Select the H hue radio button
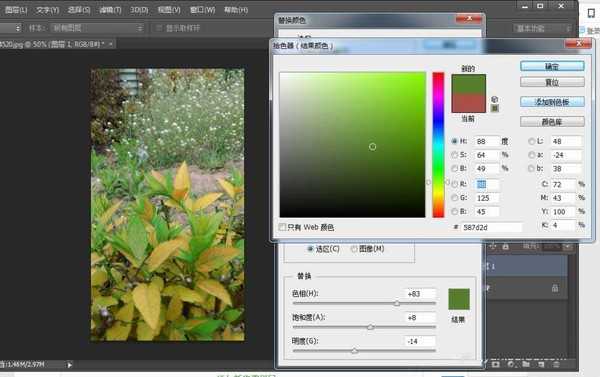 pos(454,141)
